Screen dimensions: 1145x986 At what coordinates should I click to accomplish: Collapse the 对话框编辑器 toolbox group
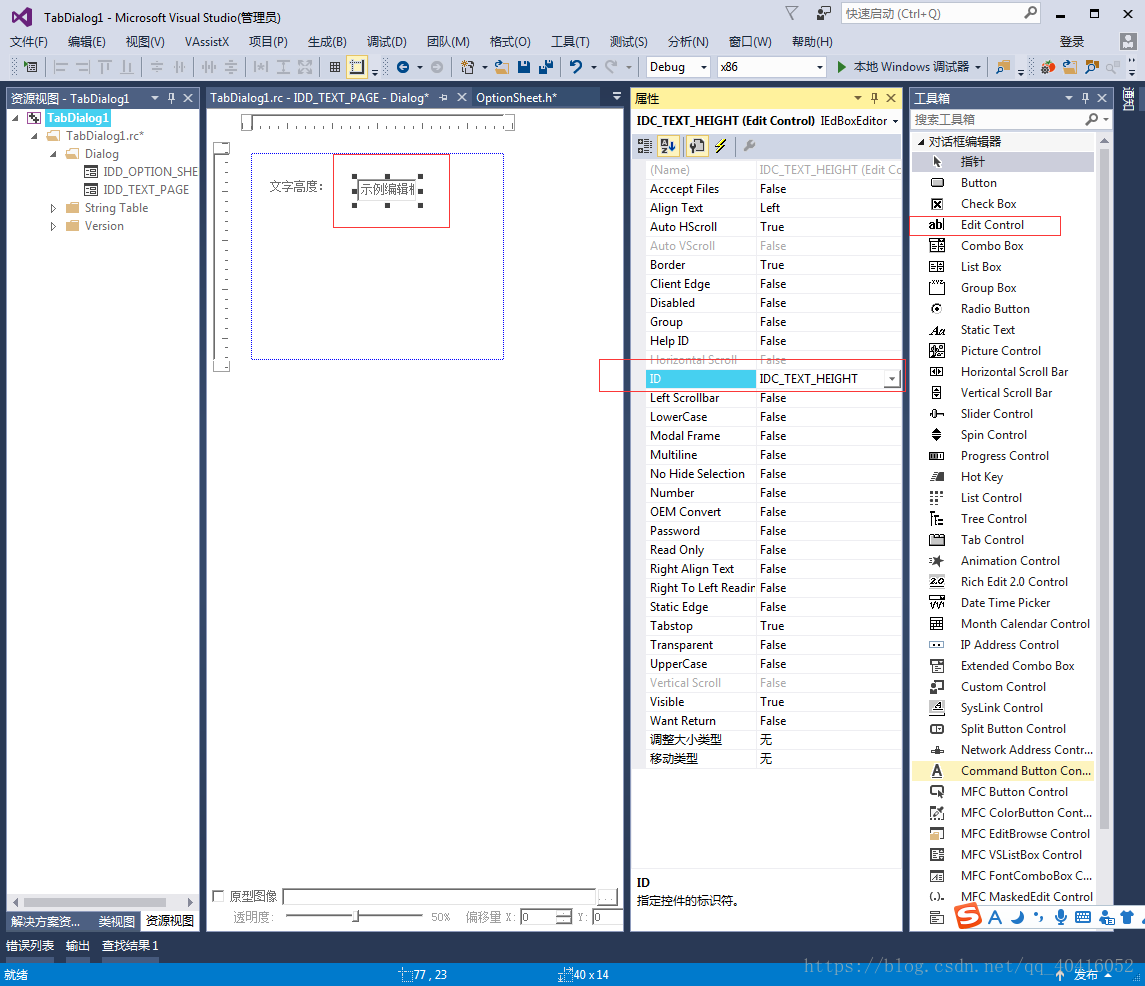click(921, 142)
